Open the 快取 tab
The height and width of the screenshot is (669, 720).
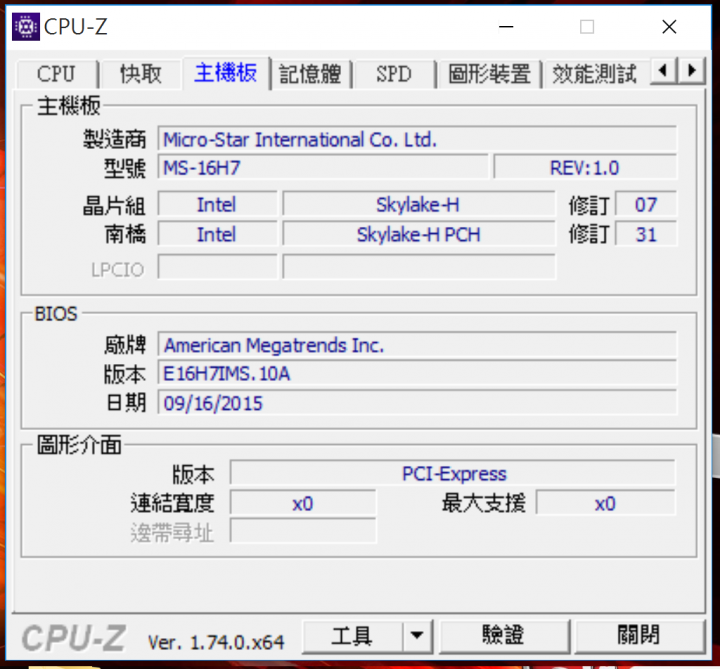coord(141,74)
